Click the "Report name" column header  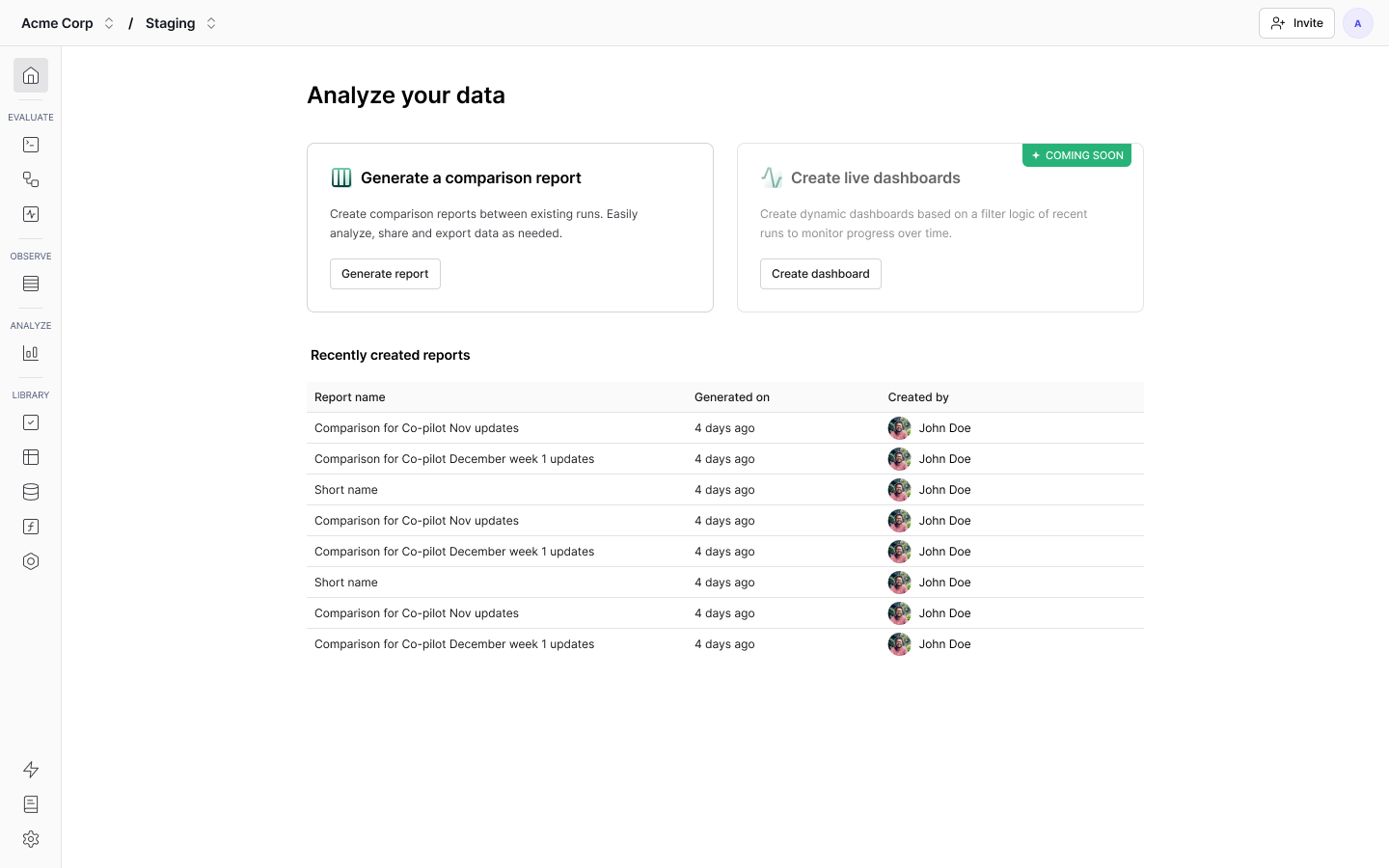coord(349,397)
